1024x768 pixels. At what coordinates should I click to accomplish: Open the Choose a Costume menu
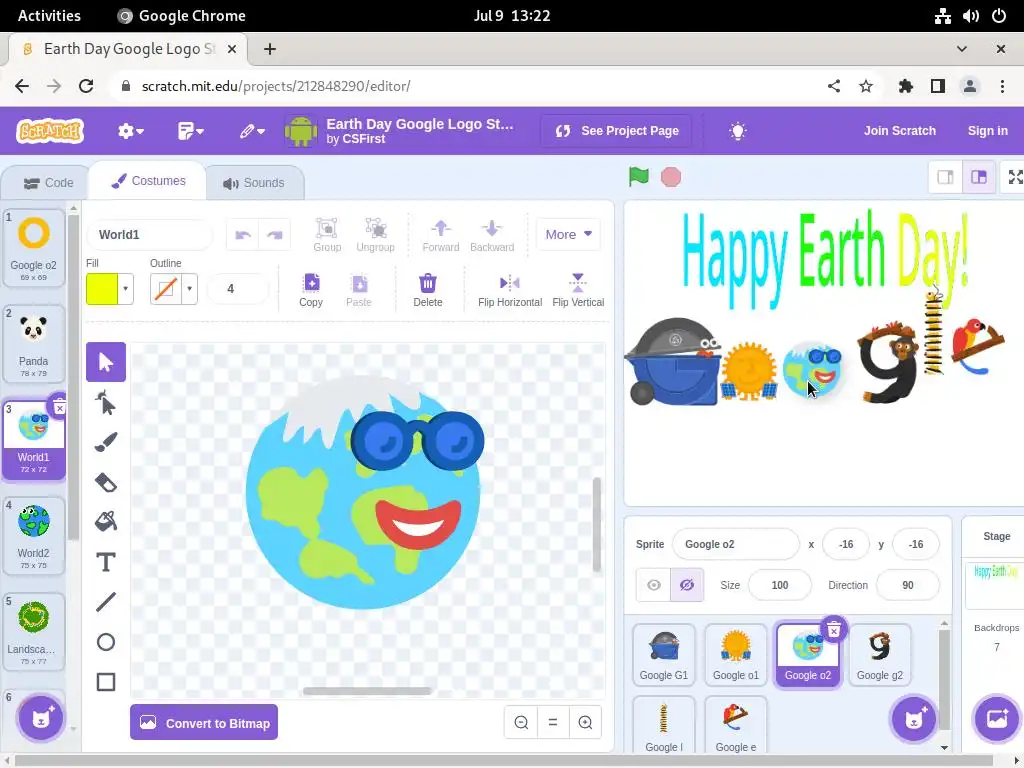click(x=40, y=718)
